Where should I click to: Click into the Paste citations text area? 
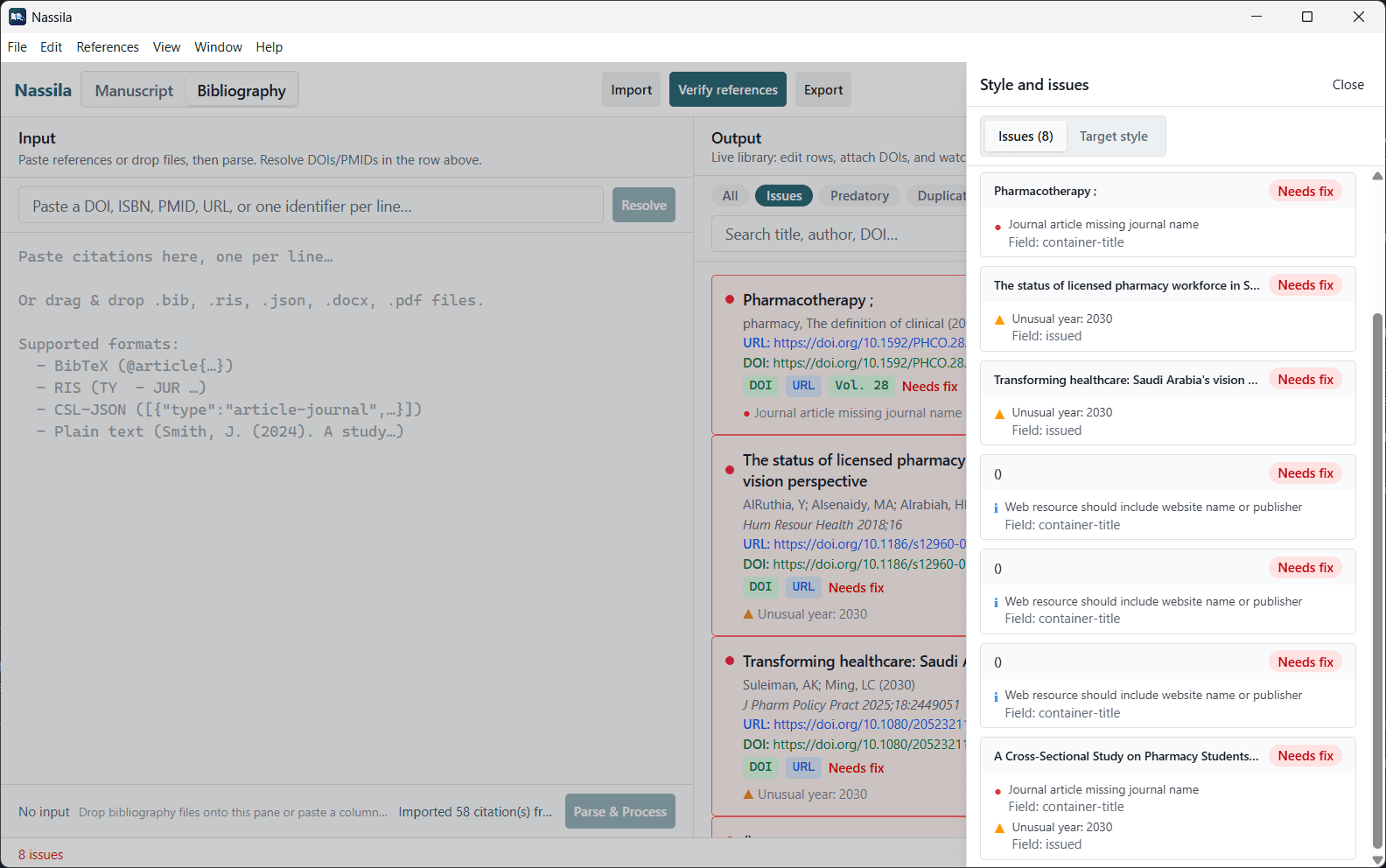(346, 507)
